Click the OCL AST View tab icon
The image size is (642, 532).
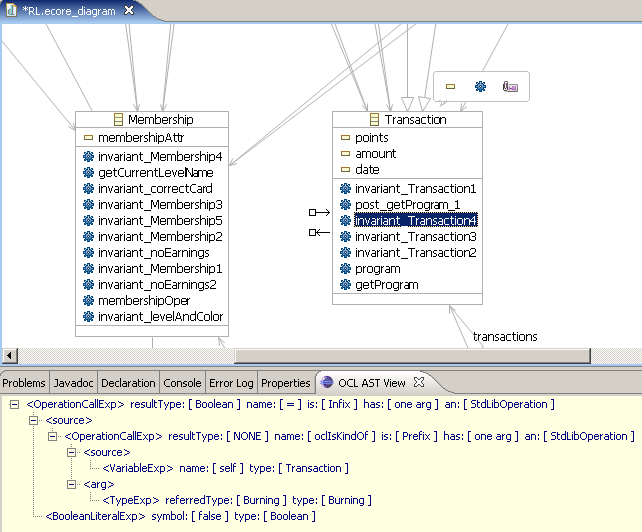(327, 382)
